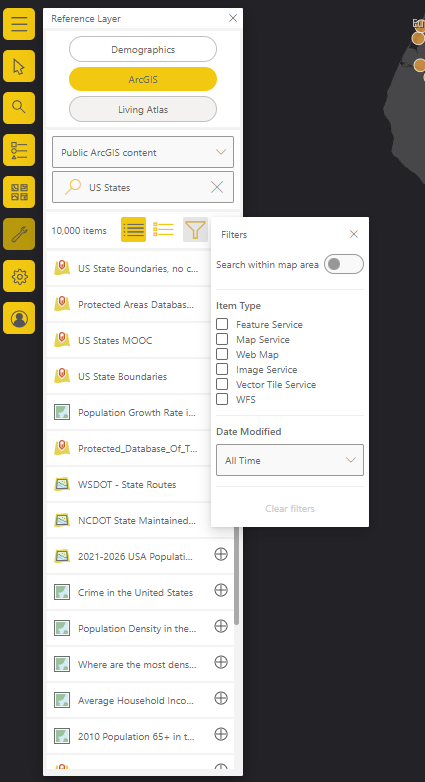Toggle Search within map area switch

344,264
